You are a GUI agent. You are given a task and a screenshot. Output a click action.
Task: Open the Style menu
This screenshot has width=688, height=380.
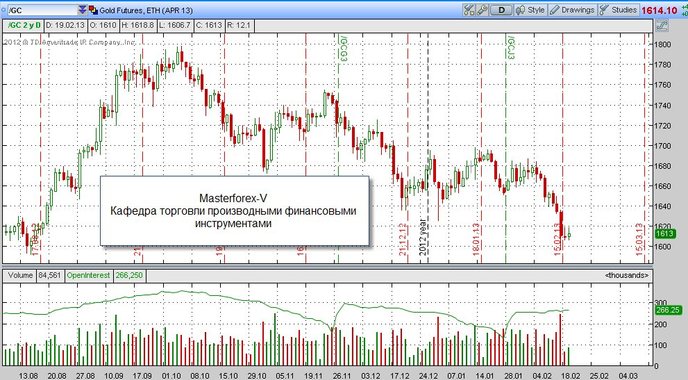[x=530, y=10]
